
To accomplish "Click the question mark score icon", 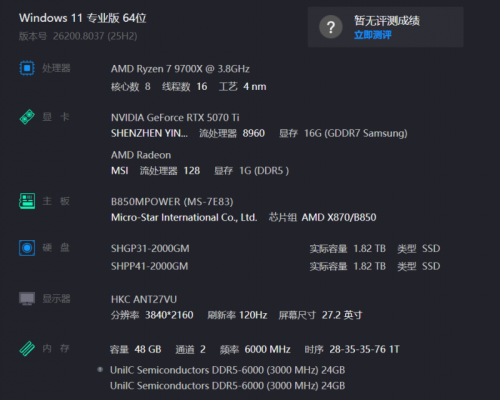I will click(x=331, y=27).
